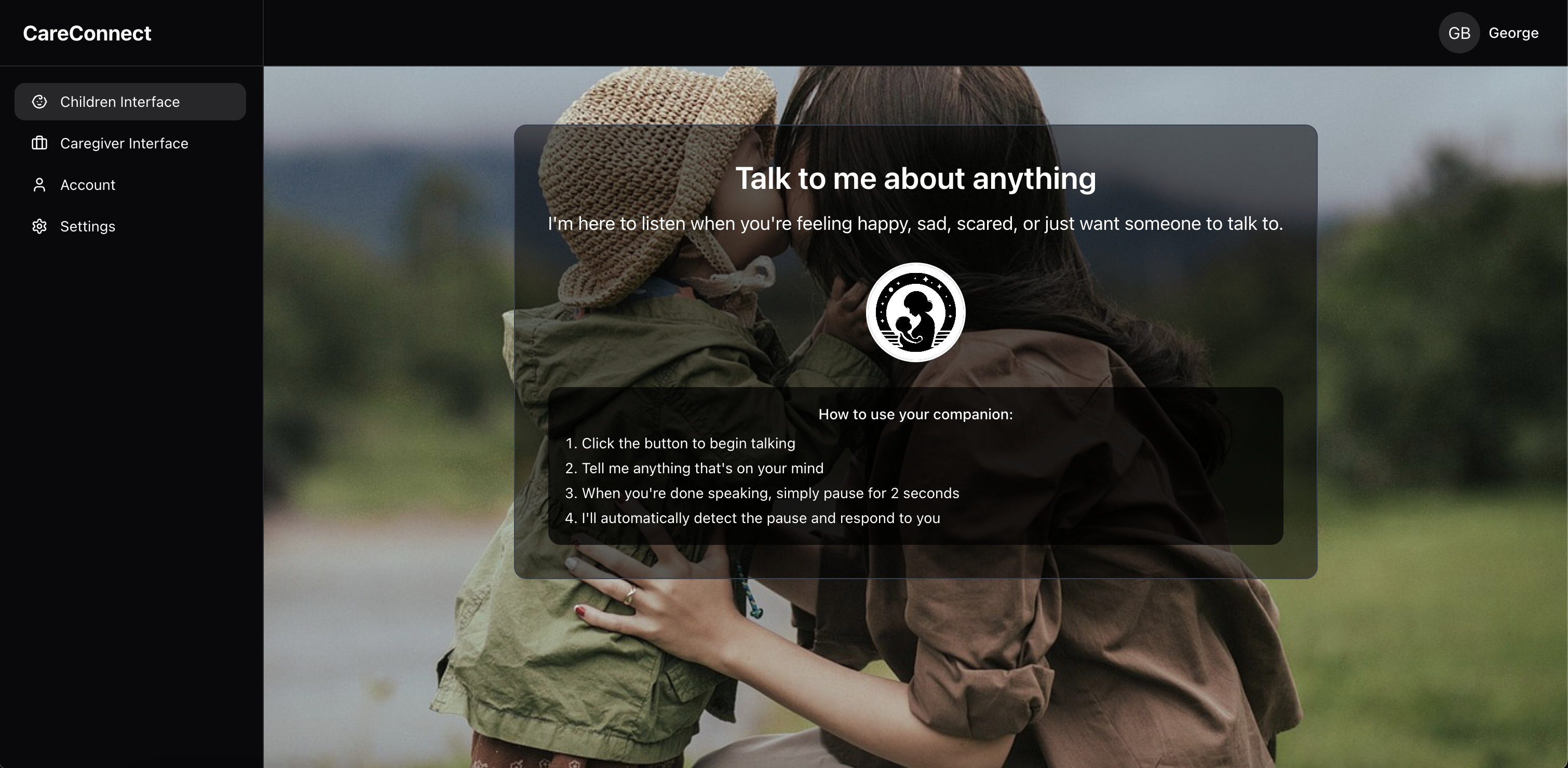Screen dimensions: 1568x768
Task: Switch to the Caregiver Interface label
Action: pyautogui.click(x=124, y=143)
